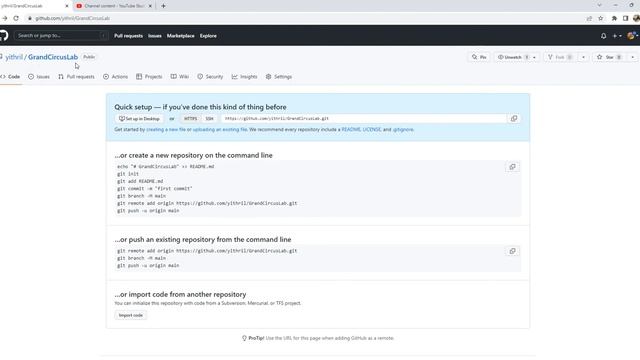Click the repository clone URL field
This screenshot has height=360, width=640.
(x=364, y=118)
